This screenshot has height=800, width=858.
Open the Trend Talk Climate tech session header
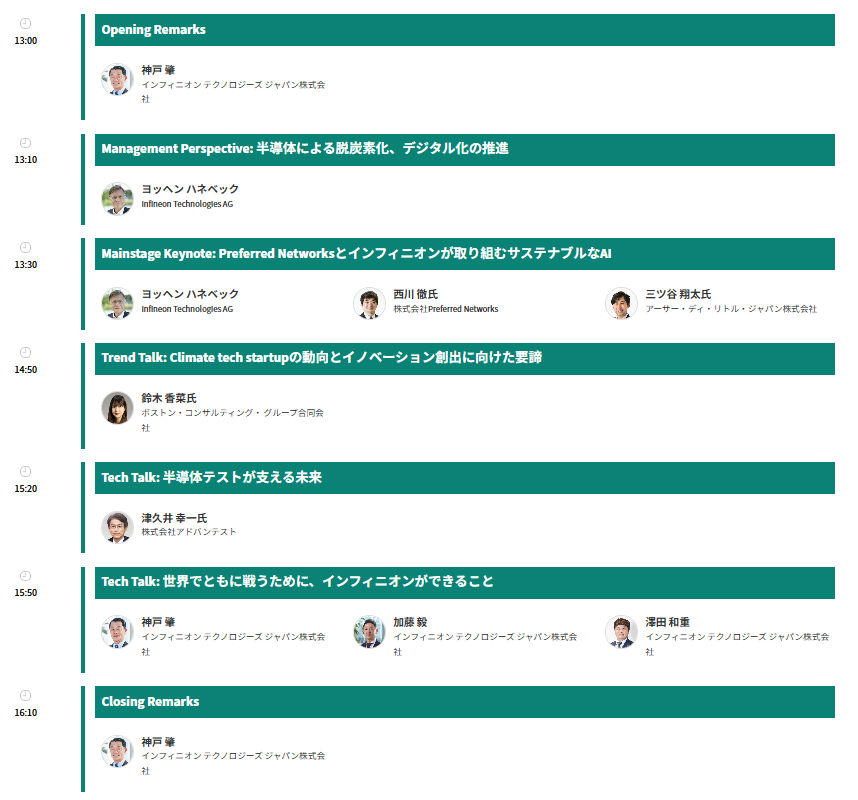click(x=465, y=359)
